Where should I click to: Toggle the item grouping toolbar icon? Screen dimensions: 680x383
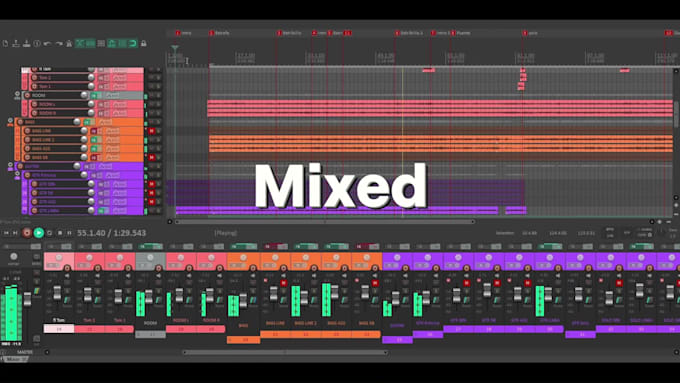click(90, 43)
